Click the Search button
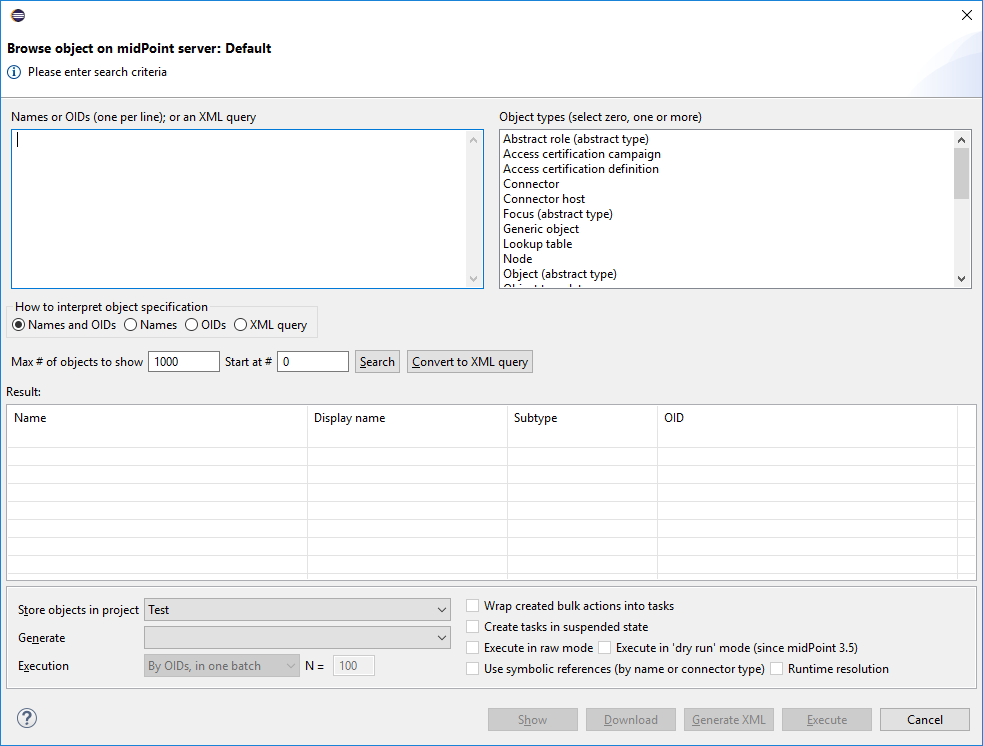Viewport: 983px width, 746px height. point(377,362)
